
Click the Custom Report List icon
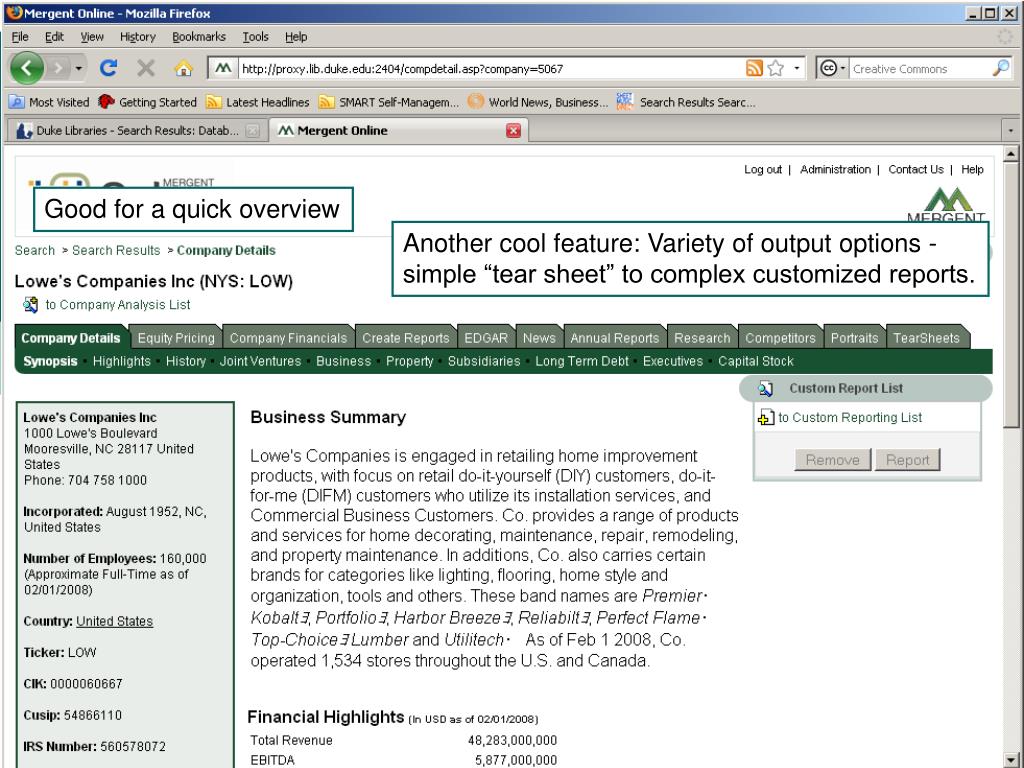pos(765,389)
